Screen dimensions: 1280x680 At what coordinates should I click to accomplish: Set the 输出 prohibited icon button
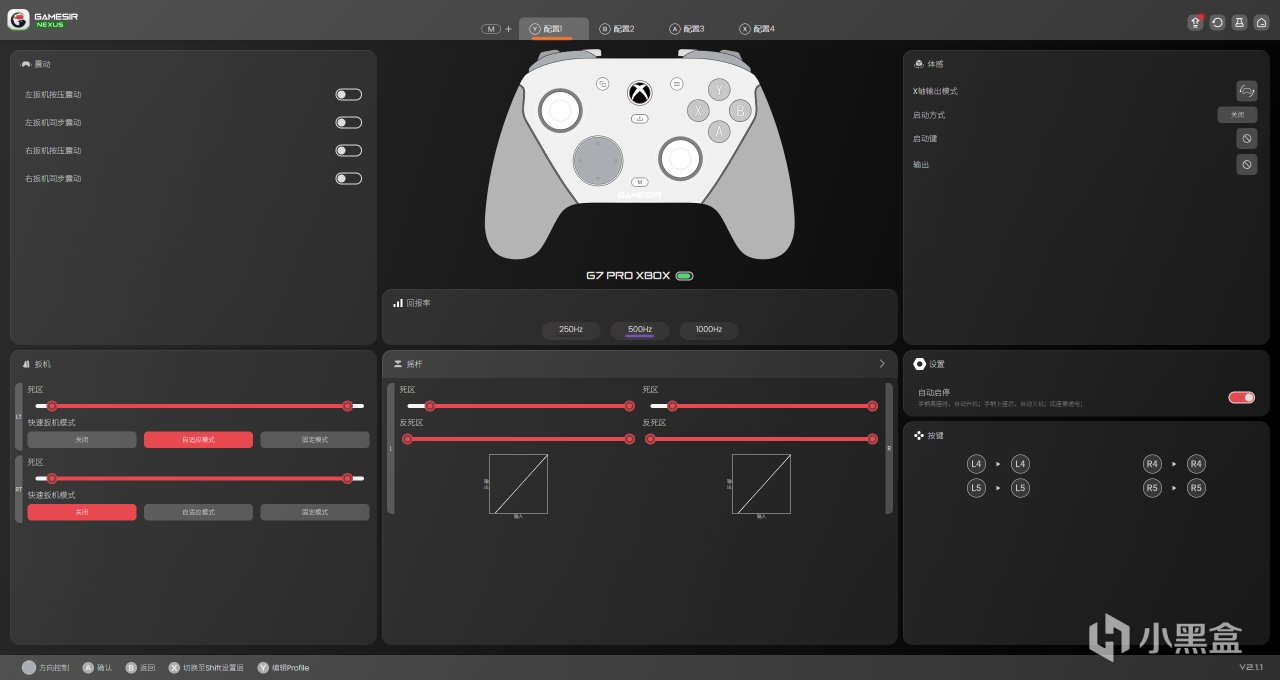tap(1246, 164)
